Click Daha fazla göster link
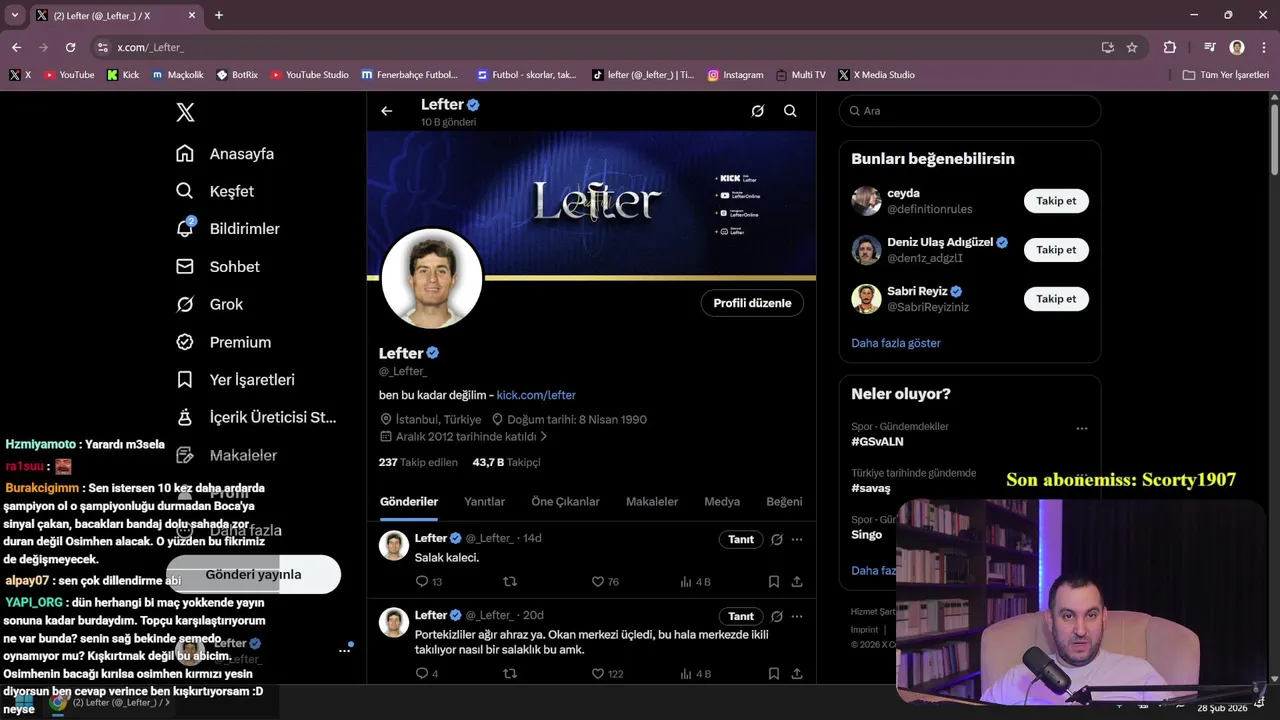This screenshot has height=720, width=1280. (896, 343)
